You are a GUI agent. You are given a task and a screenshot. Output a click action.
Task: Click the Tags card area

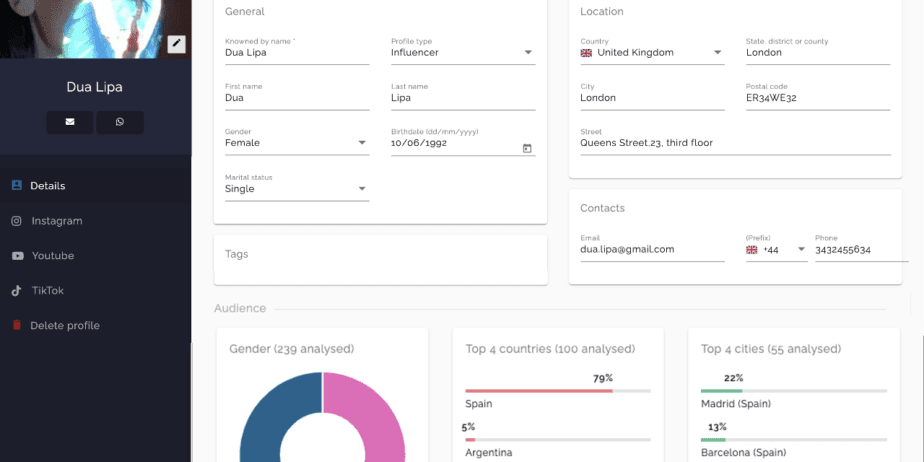pyautogui.click(x=381, y=260)
